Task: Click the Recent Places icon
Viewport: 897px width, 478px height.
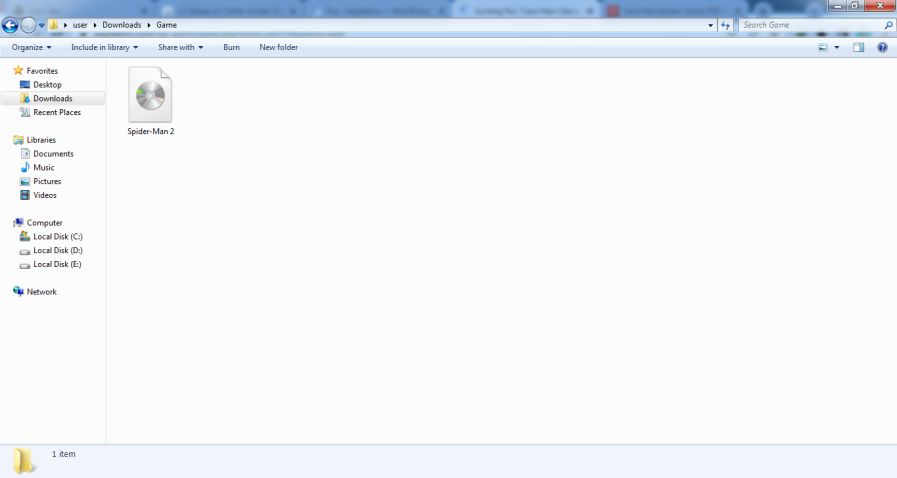Action: point(25,112)
